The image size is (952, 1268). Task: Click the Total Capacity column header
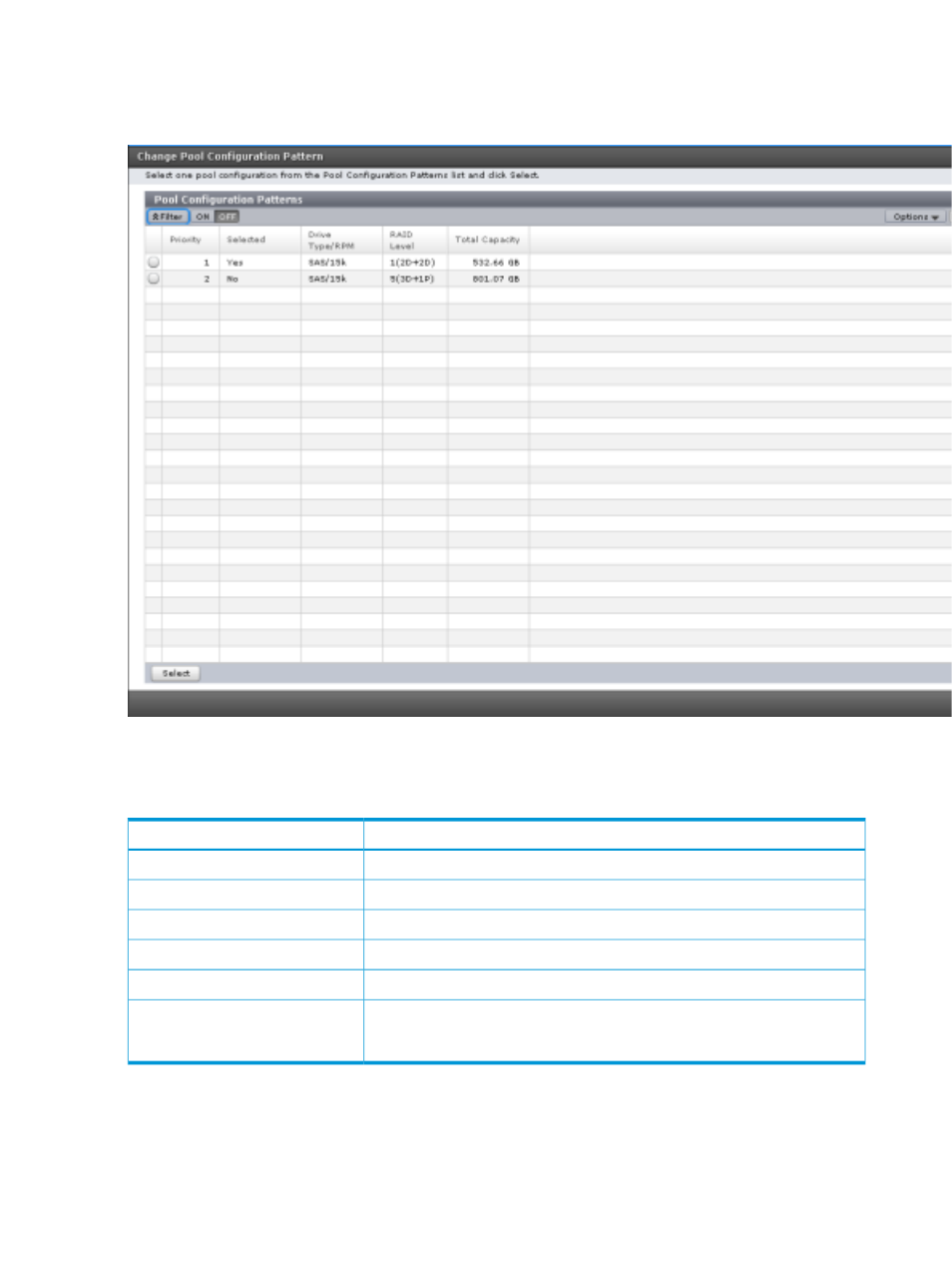coord(487,240)
